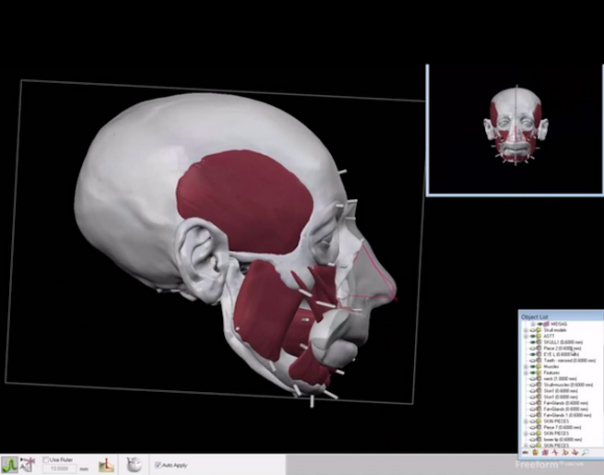Toggle MIDSAG visibility eye icon
Screen dimensions: 604x475
[540, 324]
